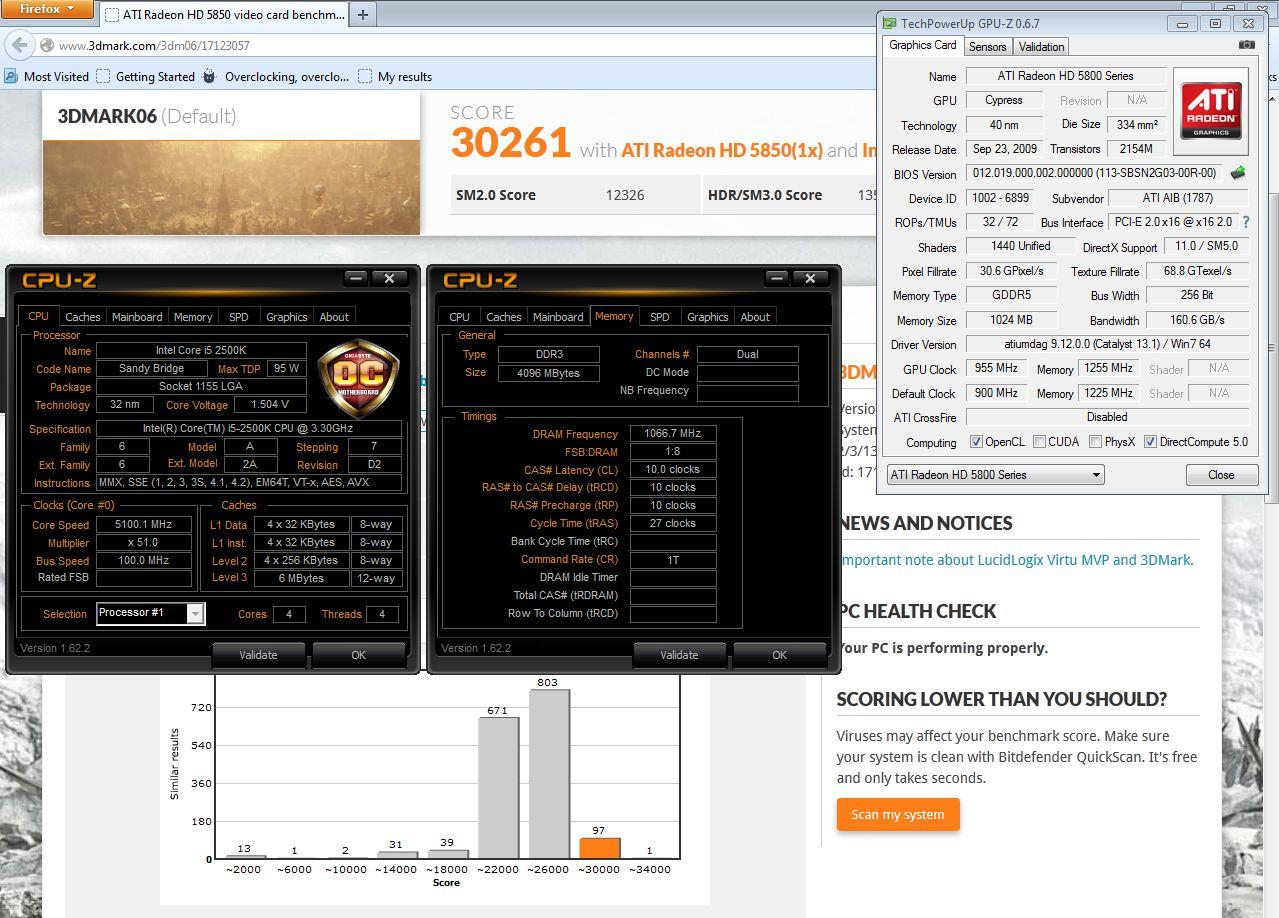Image resolution: width=1279 pixels, height=918 pixels.
Task: Click the Command Rate 1T value
Action: pyautogui.click(x=673, y=560)
